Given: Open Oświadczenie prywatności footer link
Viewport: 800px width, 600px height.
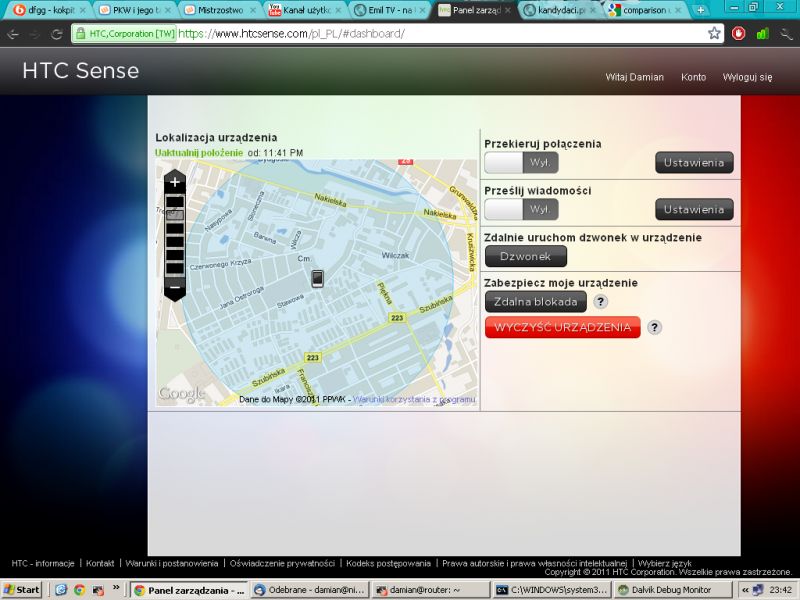Looking at the screenshot, I should click(x=282, y=563).
